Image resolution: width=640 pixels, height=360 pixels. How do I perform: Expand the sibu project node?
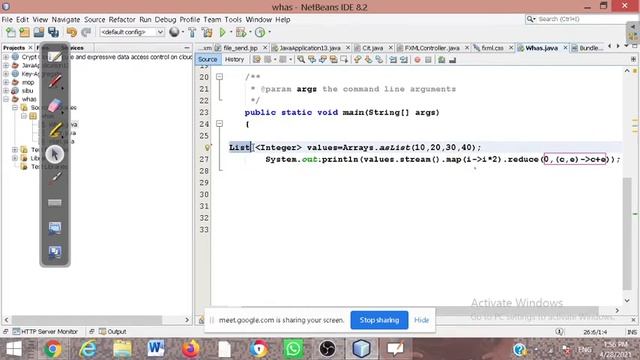[x=6, y=91]
